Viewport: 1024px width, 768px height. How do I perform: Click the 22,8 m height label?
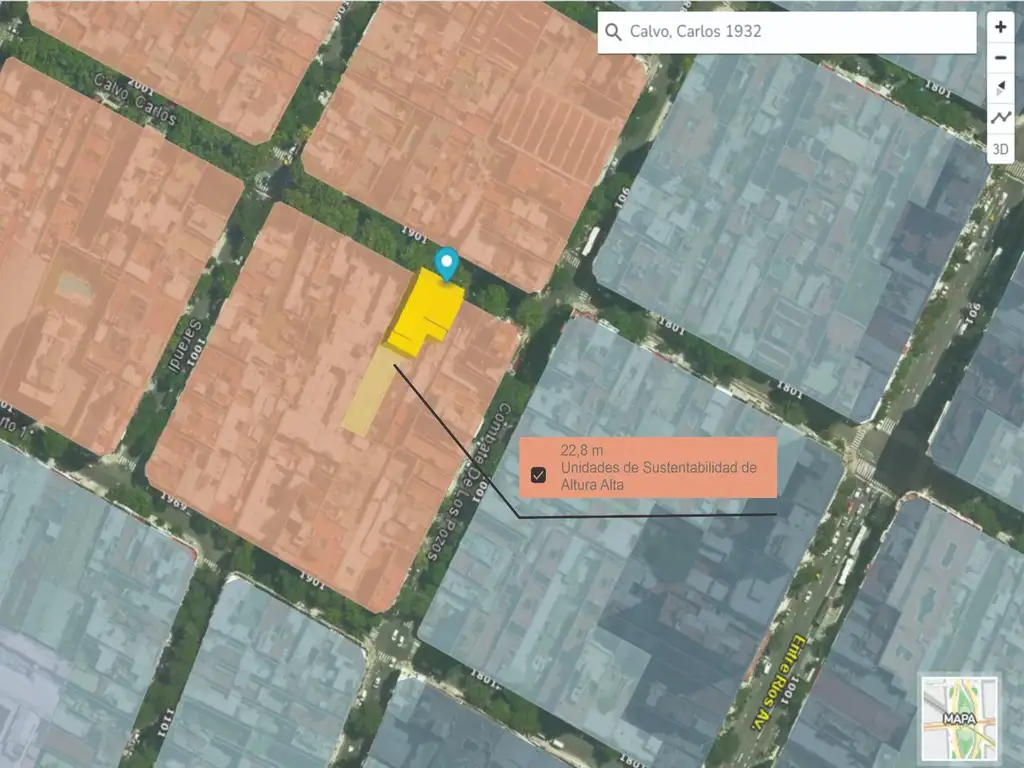(581, 450)
